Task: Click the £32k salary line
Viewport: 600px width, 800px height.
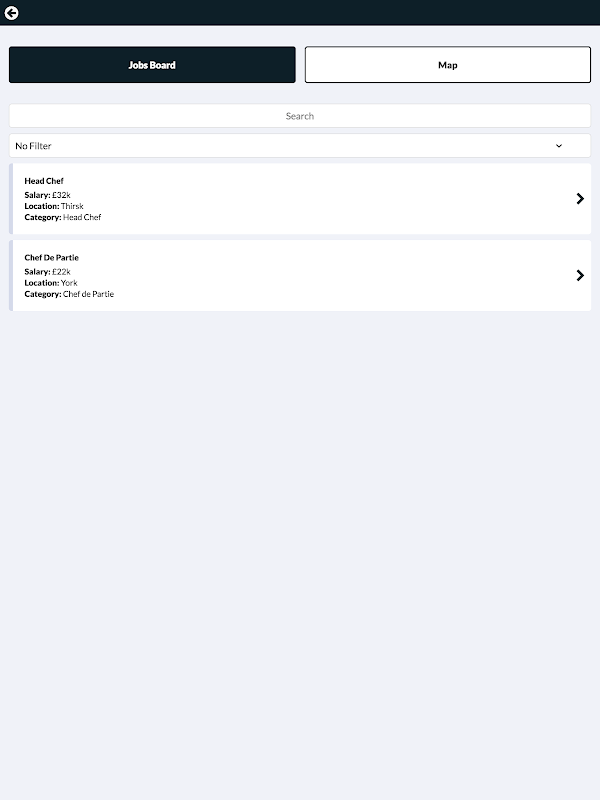Action: (x=48, y=194)
